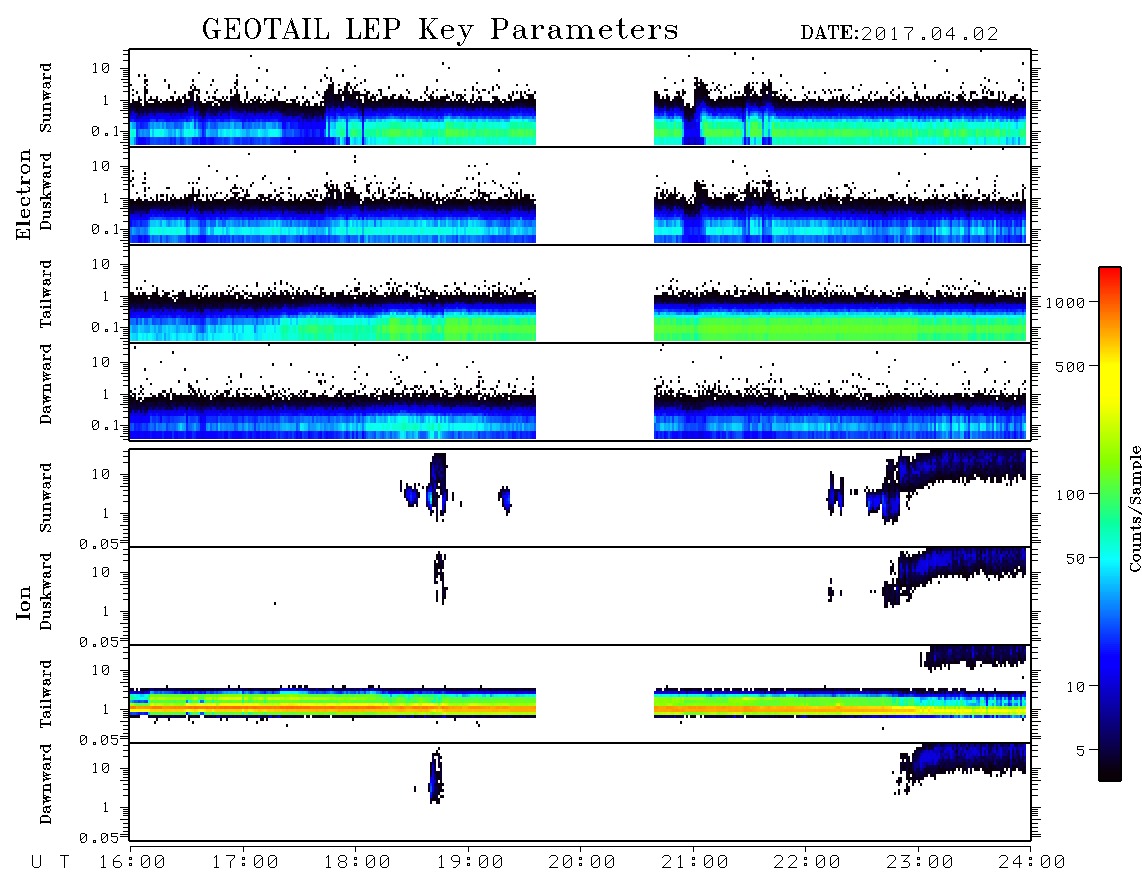This screenshot has height=880, width=1142.
Task: Click the GEOTAIL LEP Key Parameters title
Action: [440, 29]
